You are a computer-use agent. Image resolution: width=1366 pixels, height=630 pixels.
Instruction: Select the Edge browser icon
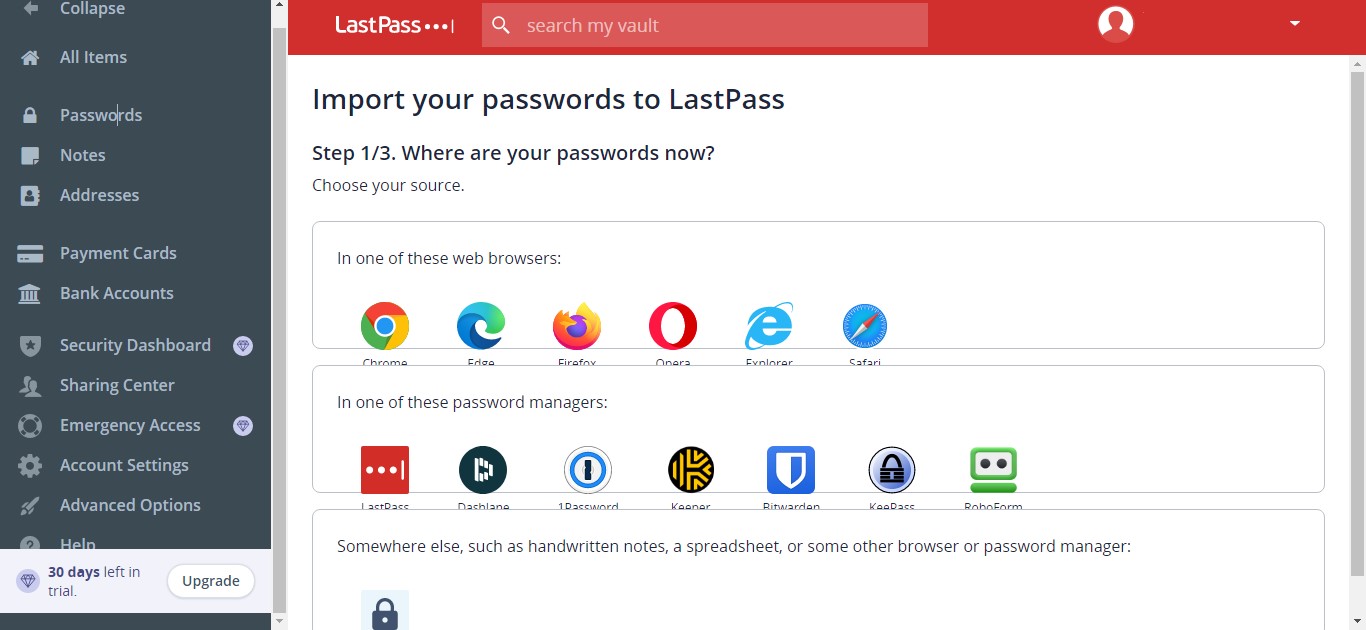tap(481, 326)
